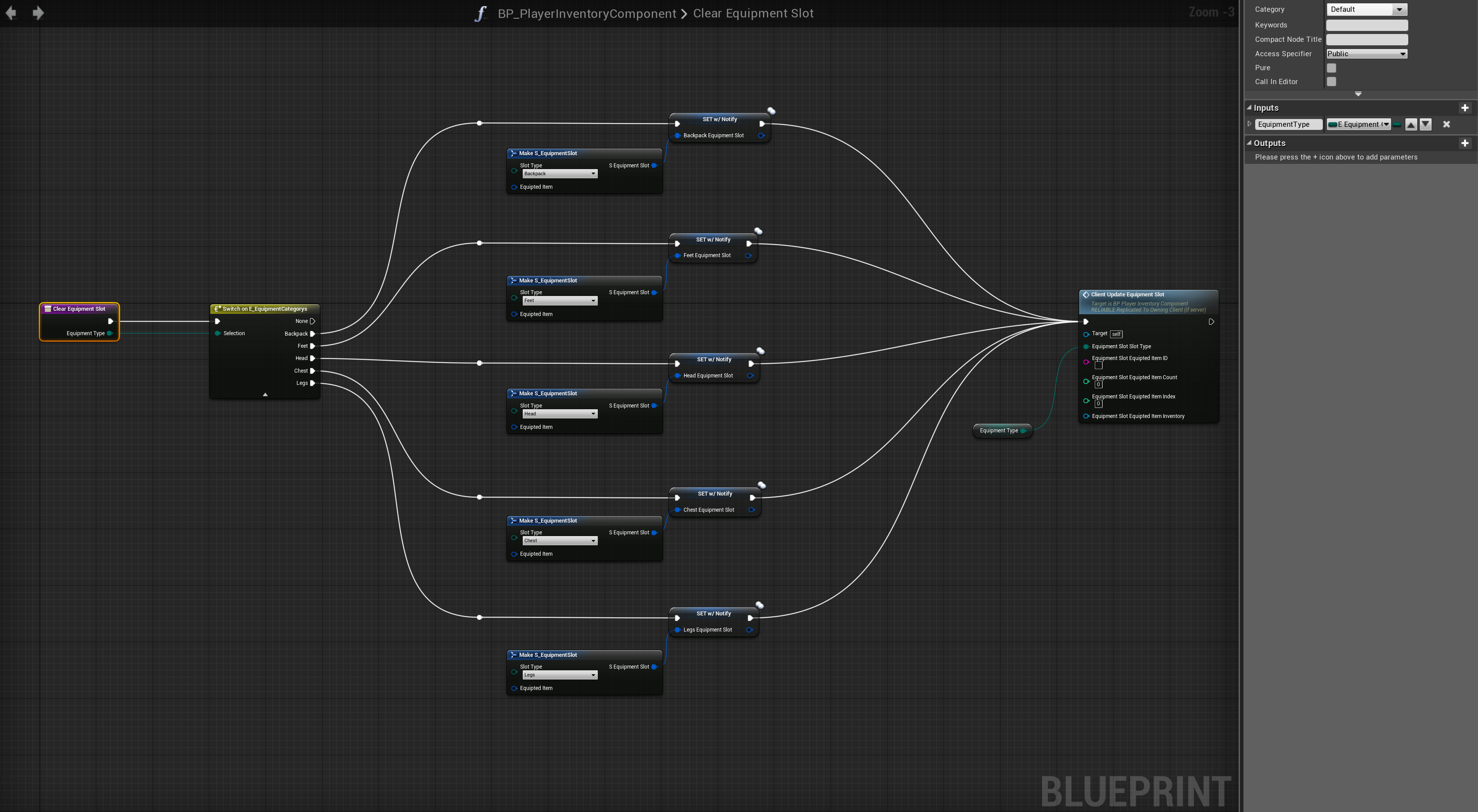1478x812 pixels.
Task: Enable the Pure checkbox
Action: (x=1331, y=68)
